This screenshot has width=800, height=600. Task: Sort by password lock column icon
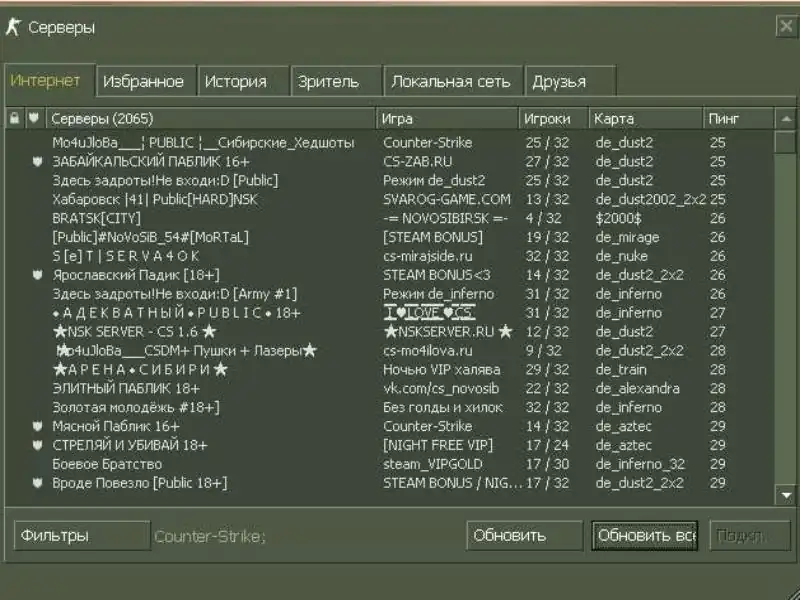click(15, 118)
